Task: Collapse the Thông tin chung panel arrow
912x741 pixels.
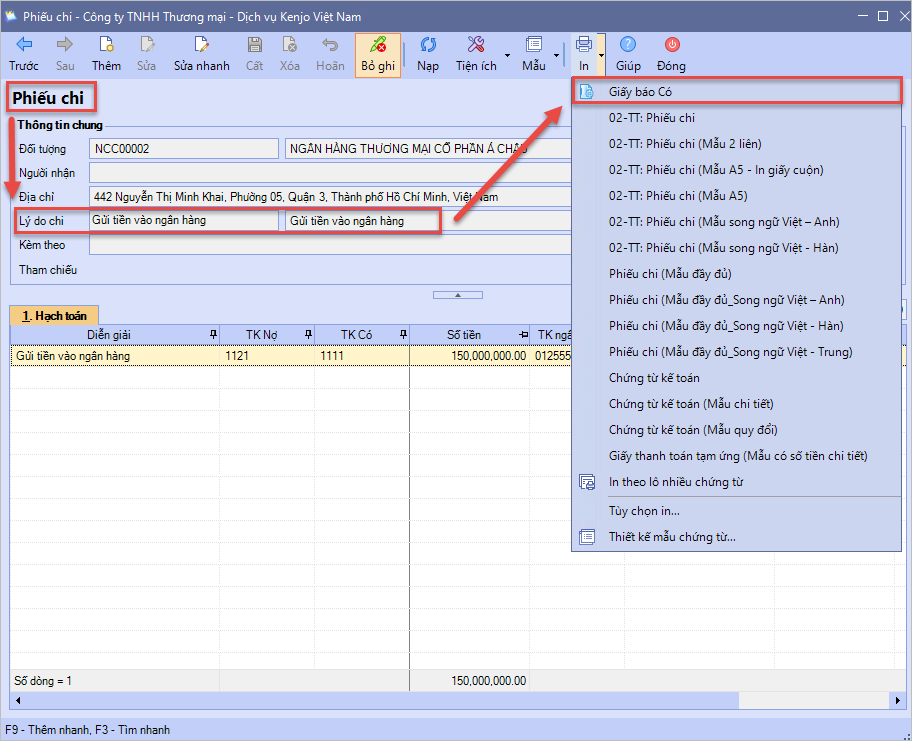Action: (x=455, y=295)
